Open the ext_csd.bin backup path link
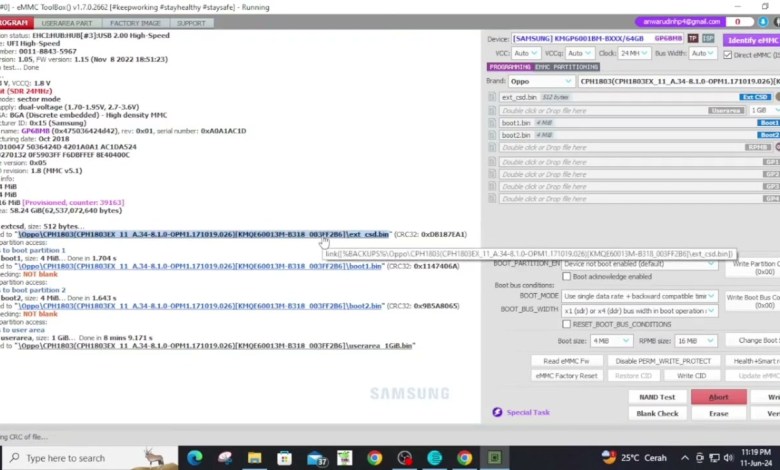The height and width of the screenshot is (470, 780). (x=203, y=234)
